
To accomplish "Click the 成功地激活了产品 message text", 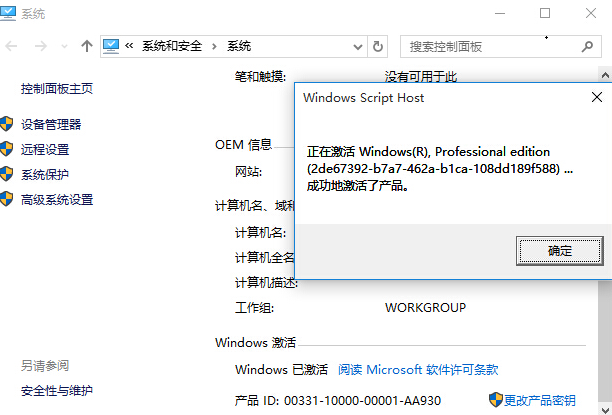I will (358, 185).
